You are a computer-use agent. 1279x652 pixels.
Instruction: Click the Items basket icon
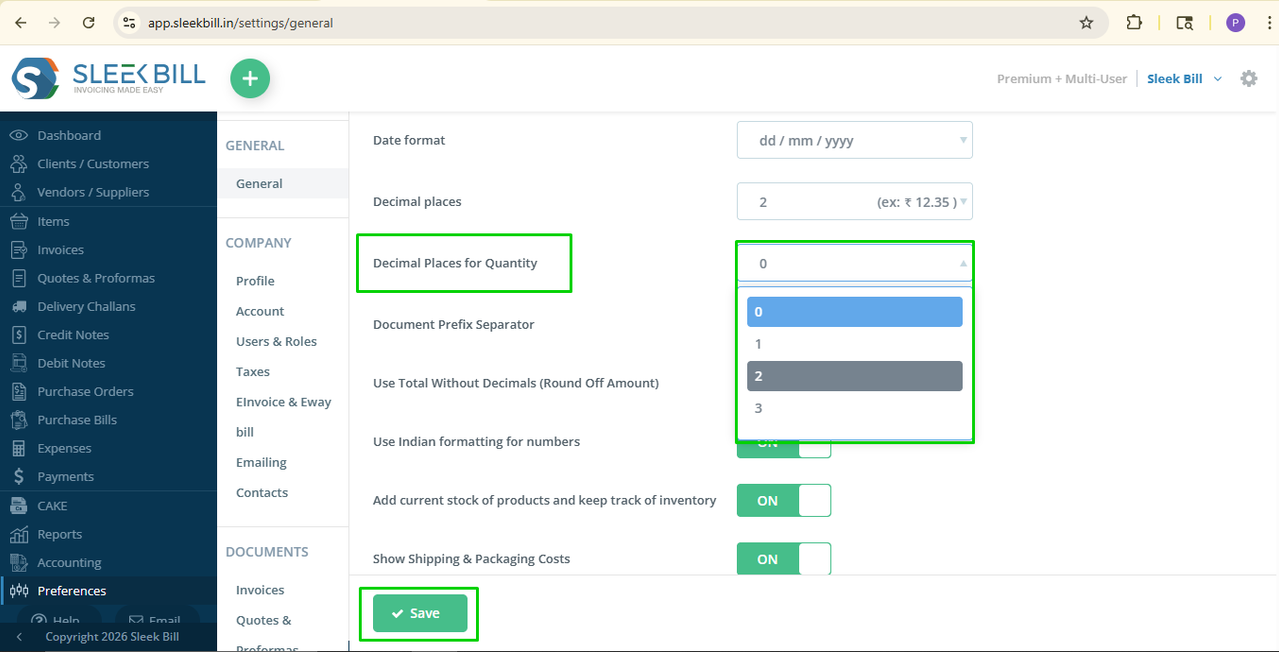pos(18,221)
